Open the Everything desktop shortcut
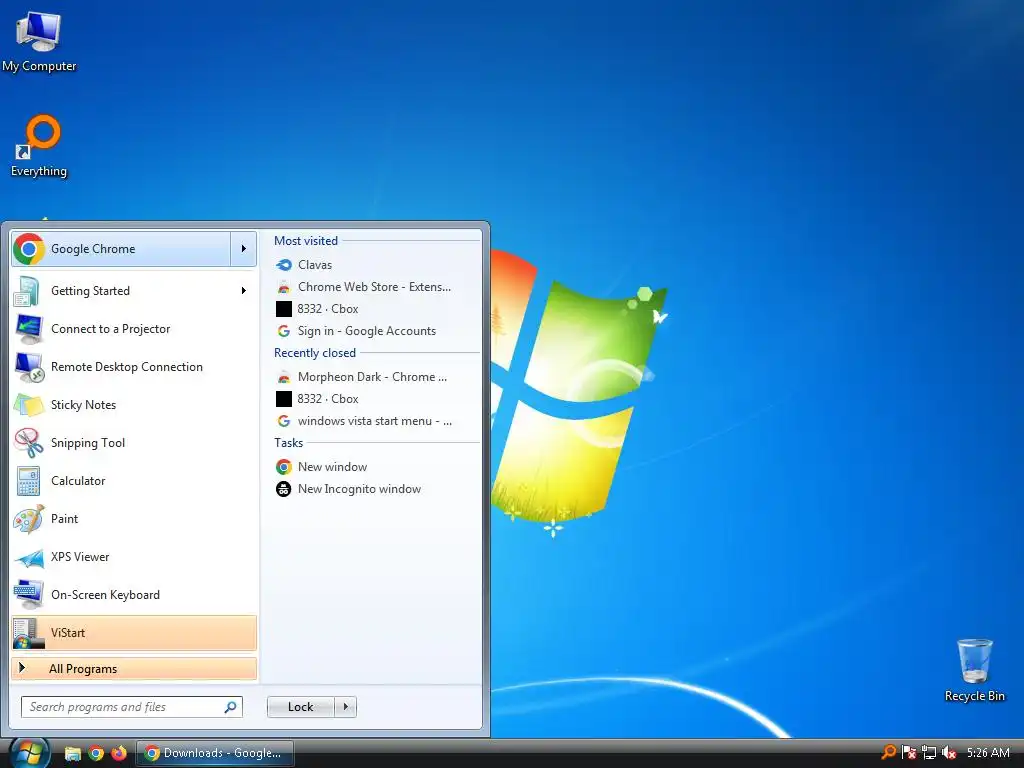Image resolution: width=1024 pixels, height=768 pixels. (39, 145)
